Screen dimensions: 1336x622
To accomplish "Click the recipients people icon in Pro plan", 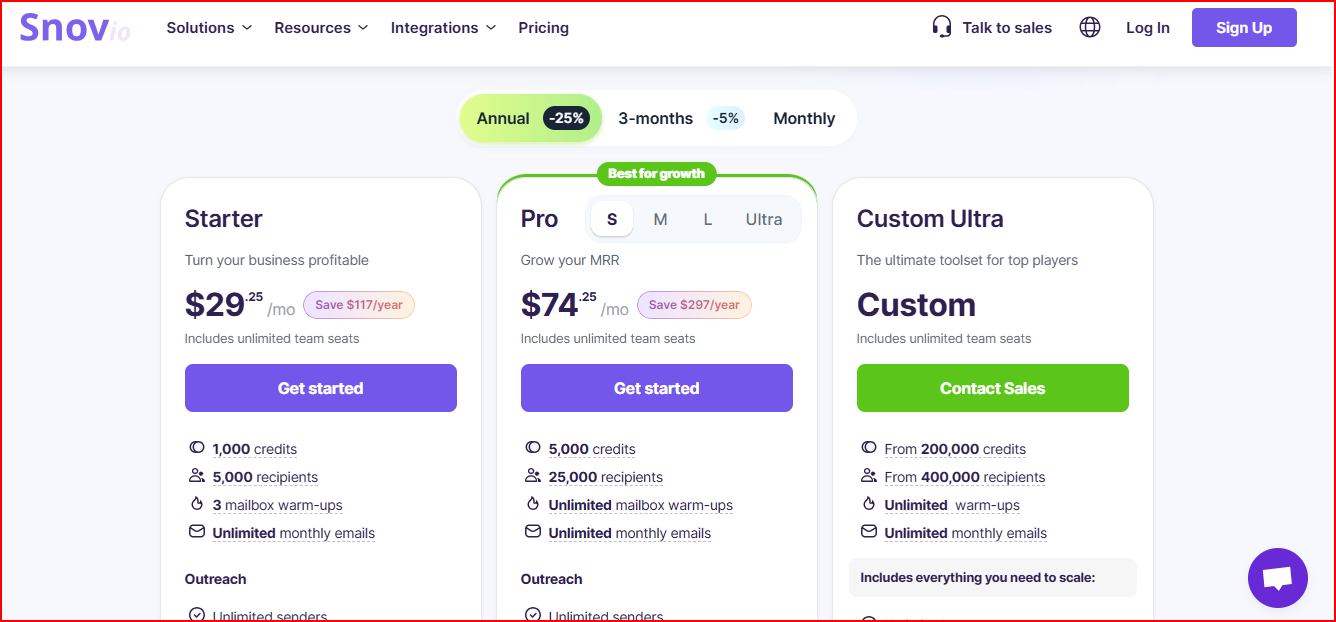I will (x=533, y=476).
